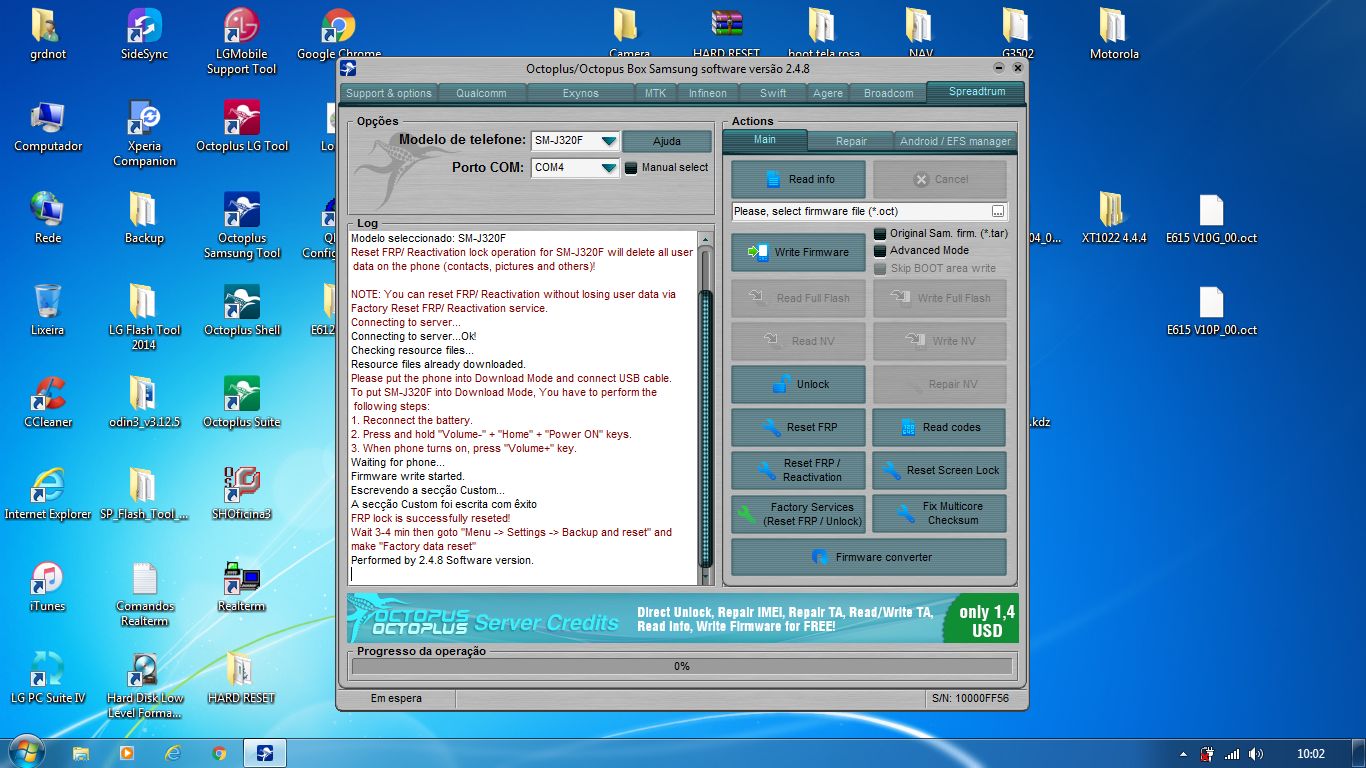Open the Motorola folder on desktop
This screenshot has height=768, width=1366.
pos(1114,35)
